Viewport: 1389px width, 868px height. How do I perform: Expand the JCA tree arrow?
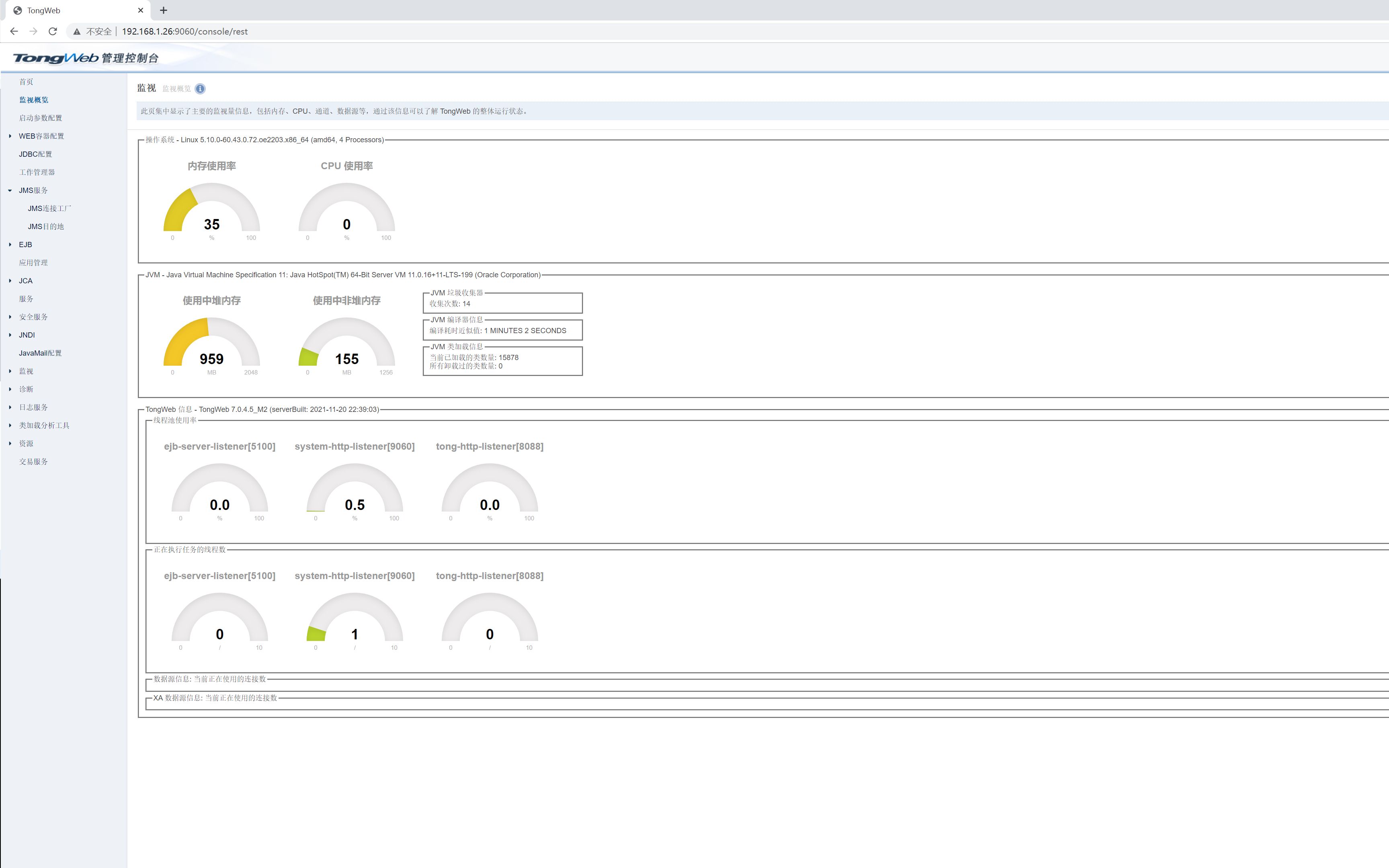click(x=10, y=281)
